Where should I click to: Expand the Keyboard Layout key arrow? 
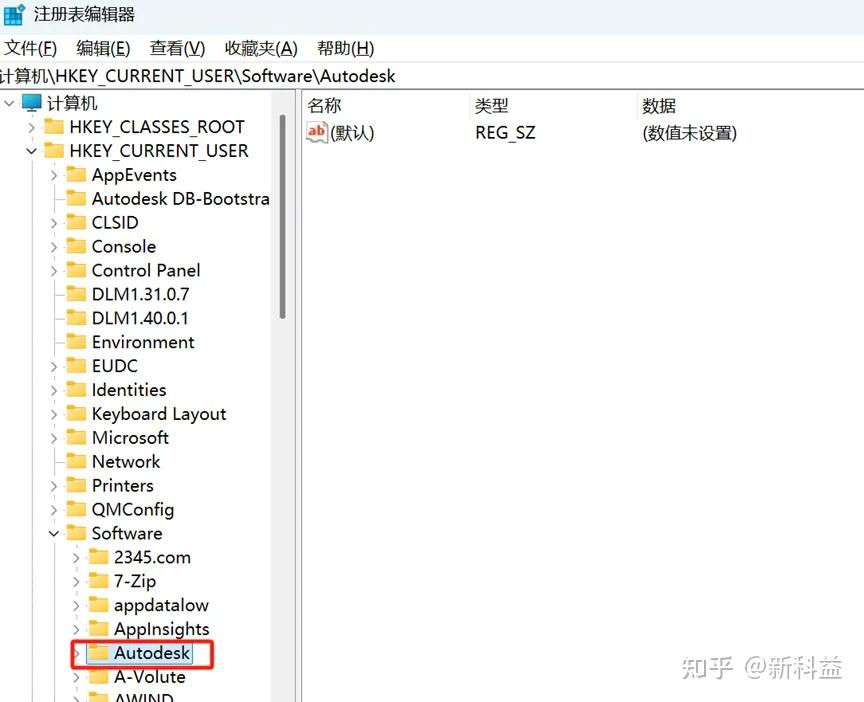coord(54,414)
